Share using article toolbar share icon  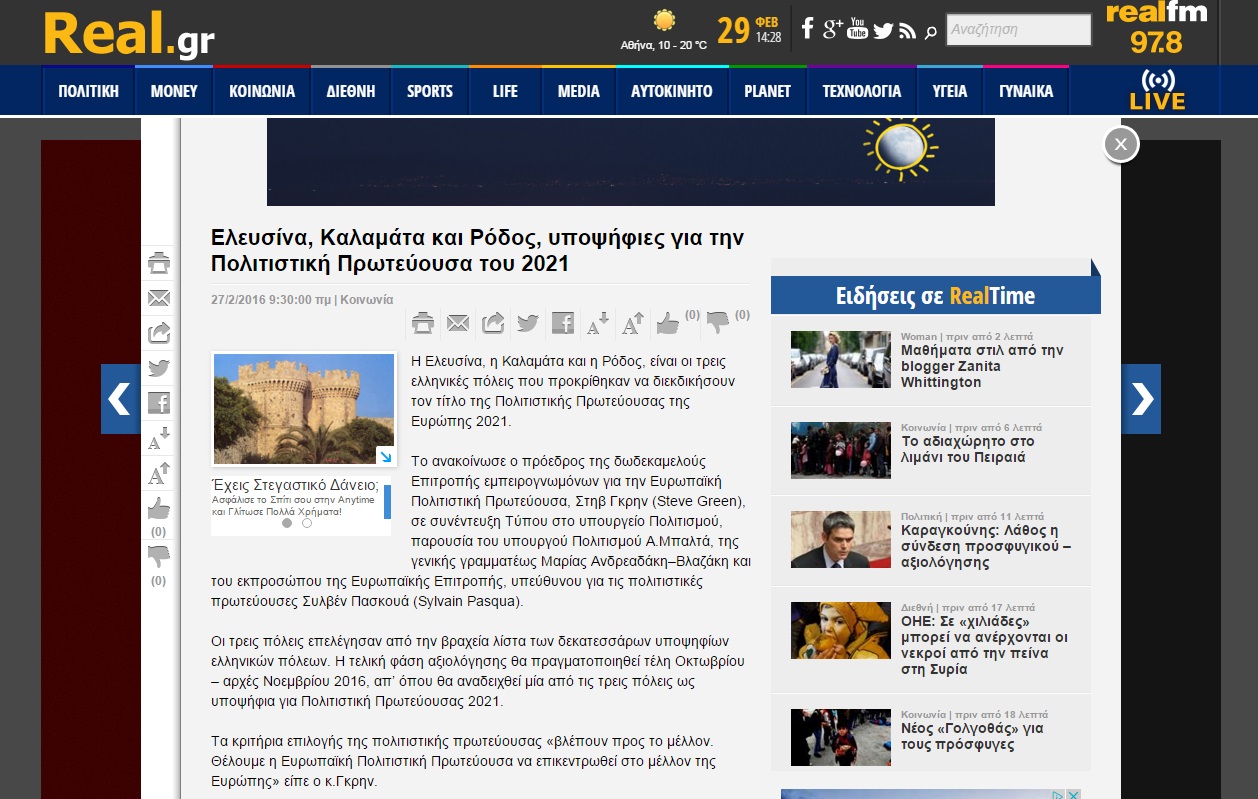[493, 323]
